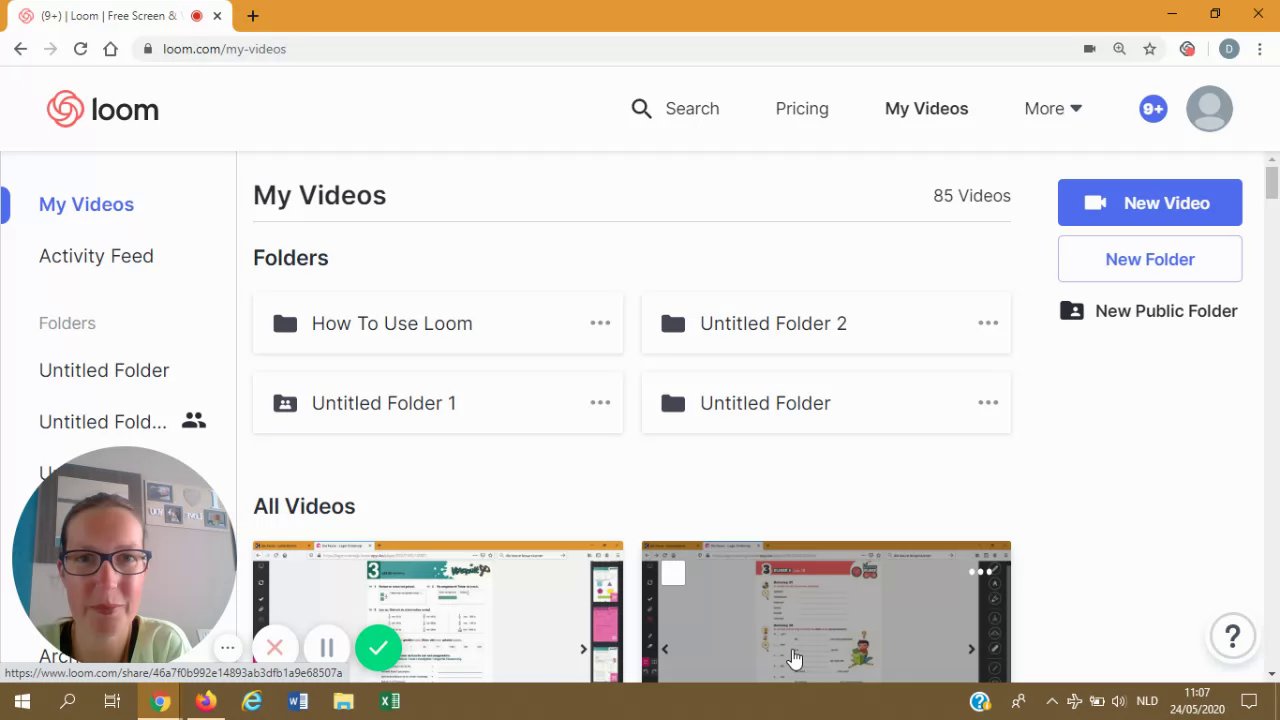Expand the More dropdown in header
The width and height of the screenshot is (1280, 720).
tap(1053, 109)
